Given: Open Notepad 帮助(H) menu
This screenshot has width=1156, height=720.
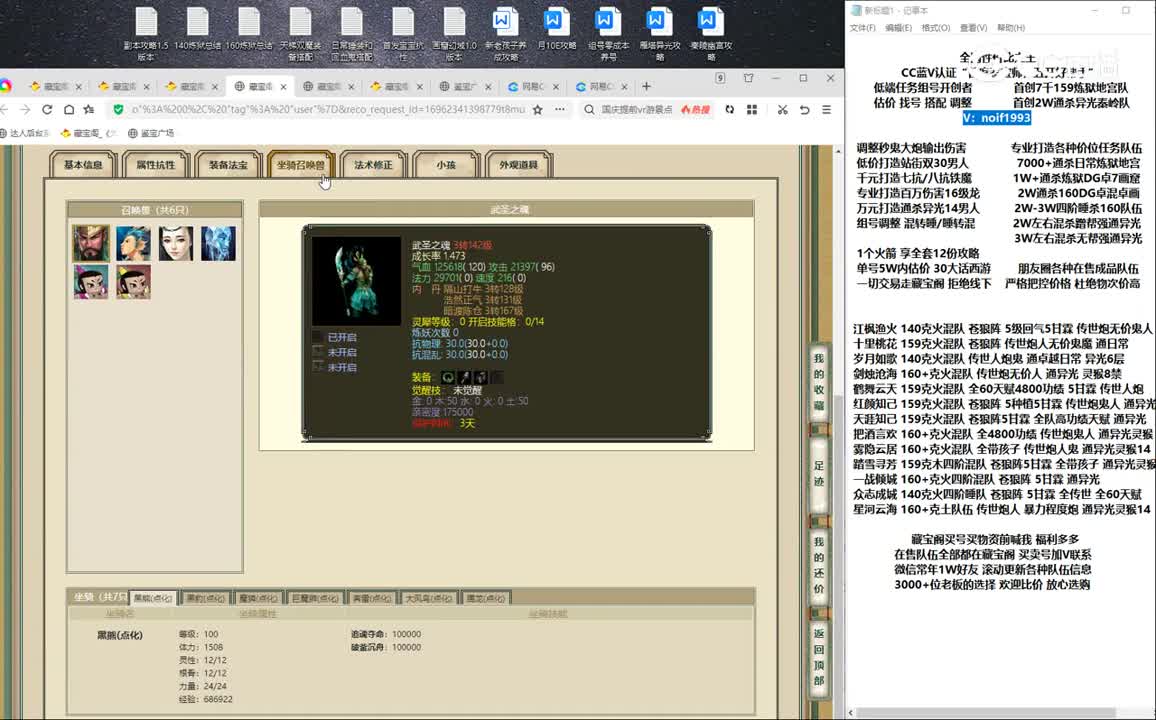Looking at the screenshot, I should [1011, 28].
